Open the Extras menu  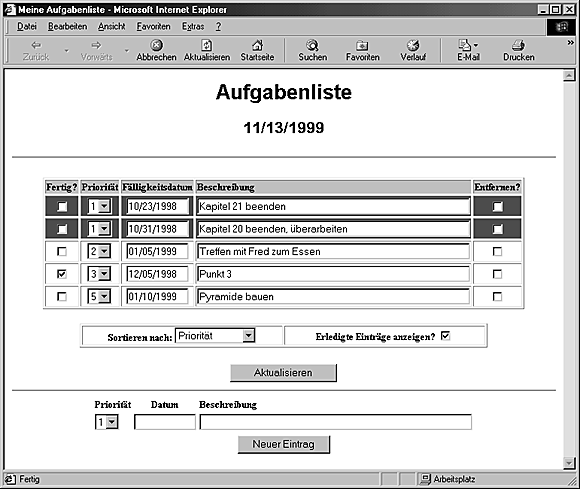[x=193, y=27]
